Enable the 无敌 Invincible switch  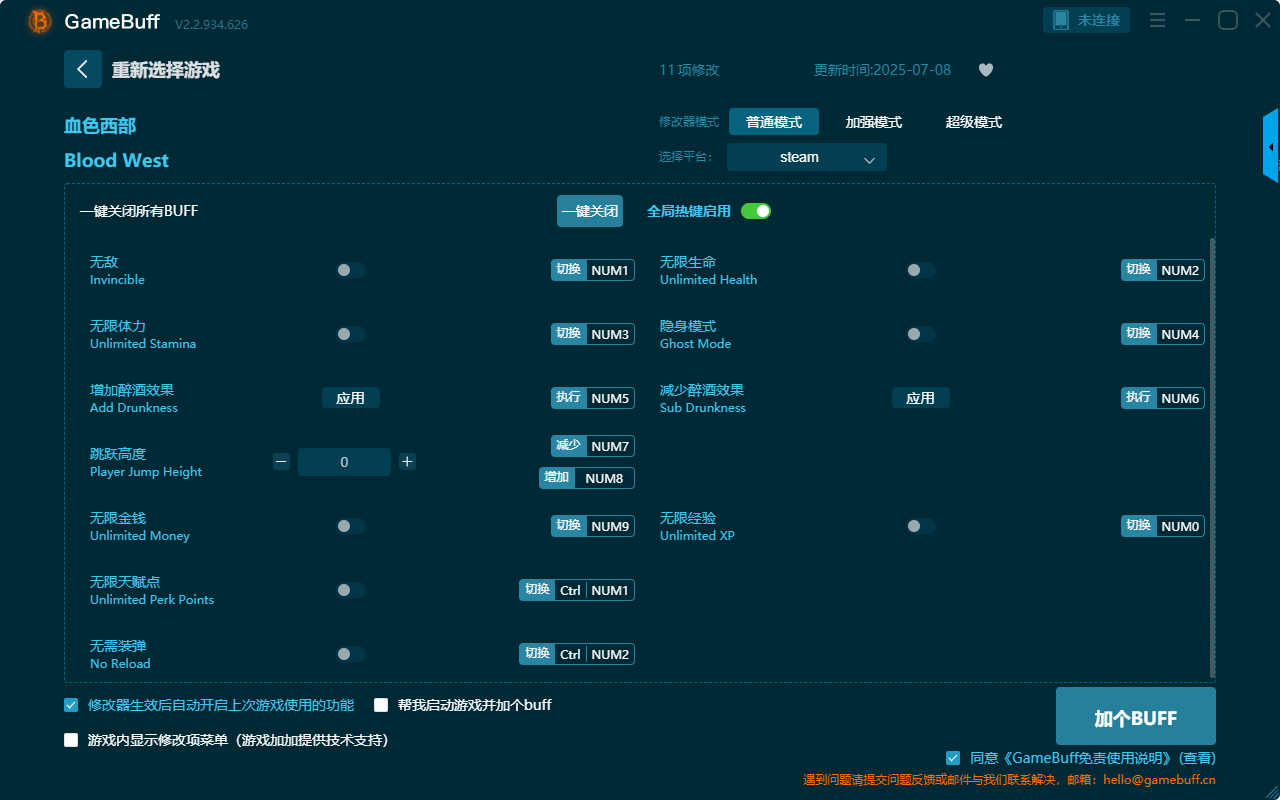tap(350, 269)
